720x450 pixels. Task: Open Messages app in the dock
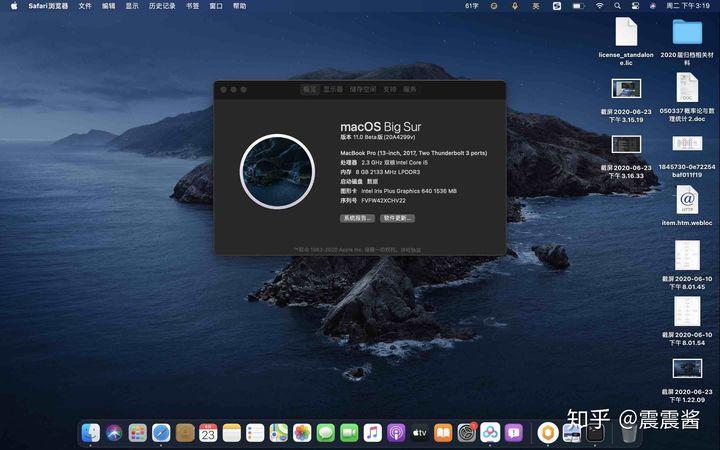325,432
